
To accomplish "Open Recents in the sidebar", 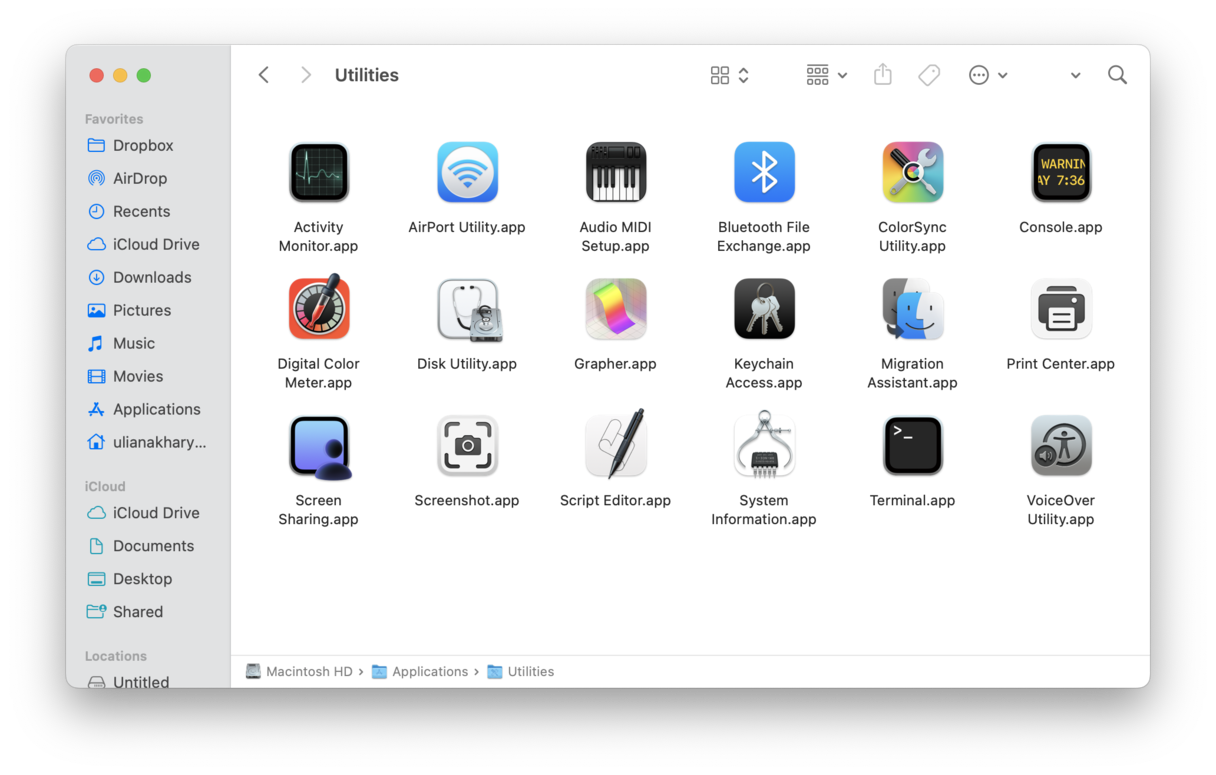I will 128,211.
